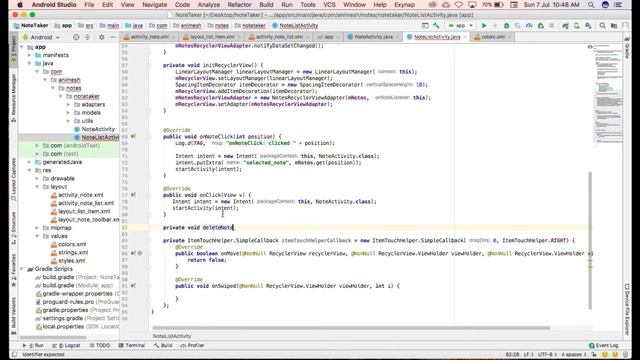
Task: Open the Android project view dropdown
Action: pos(41,37)
